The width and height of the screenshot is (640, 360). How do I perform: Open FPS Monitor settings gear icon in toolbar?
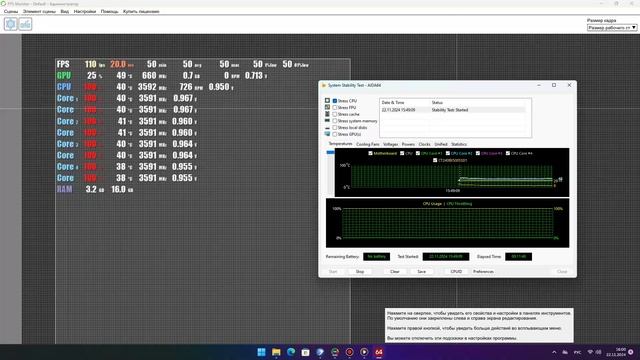pyautogui.click(x=11, y=24)
